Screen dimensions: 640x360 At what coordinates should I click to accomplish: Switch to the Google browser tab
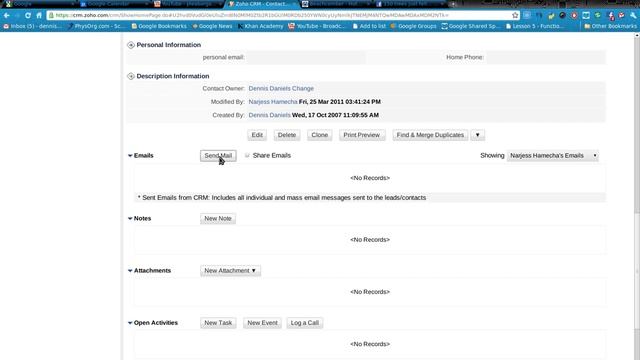tap(39, 4)
